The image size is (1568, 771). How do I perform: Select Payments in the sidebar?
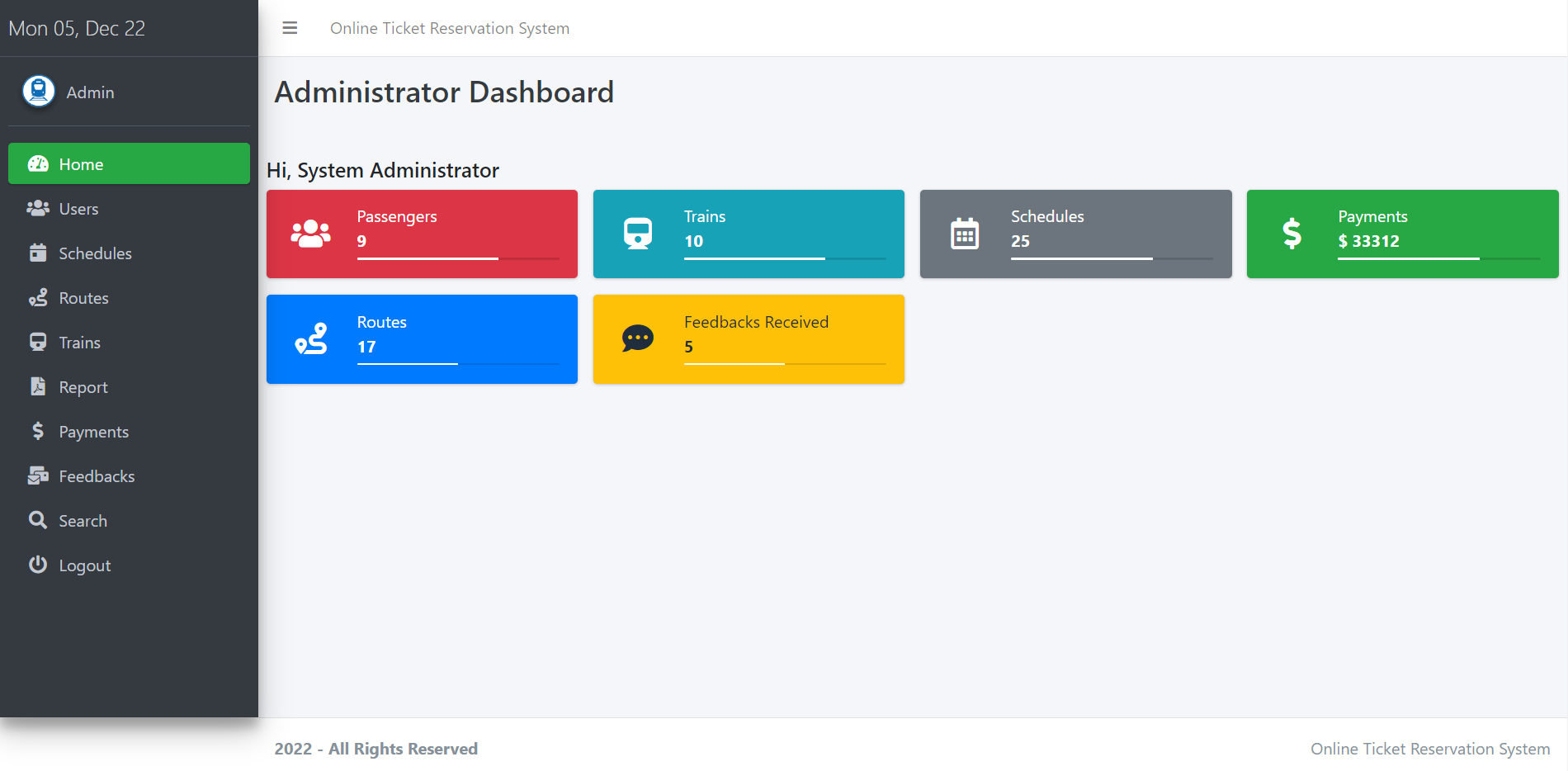(93, 432)
